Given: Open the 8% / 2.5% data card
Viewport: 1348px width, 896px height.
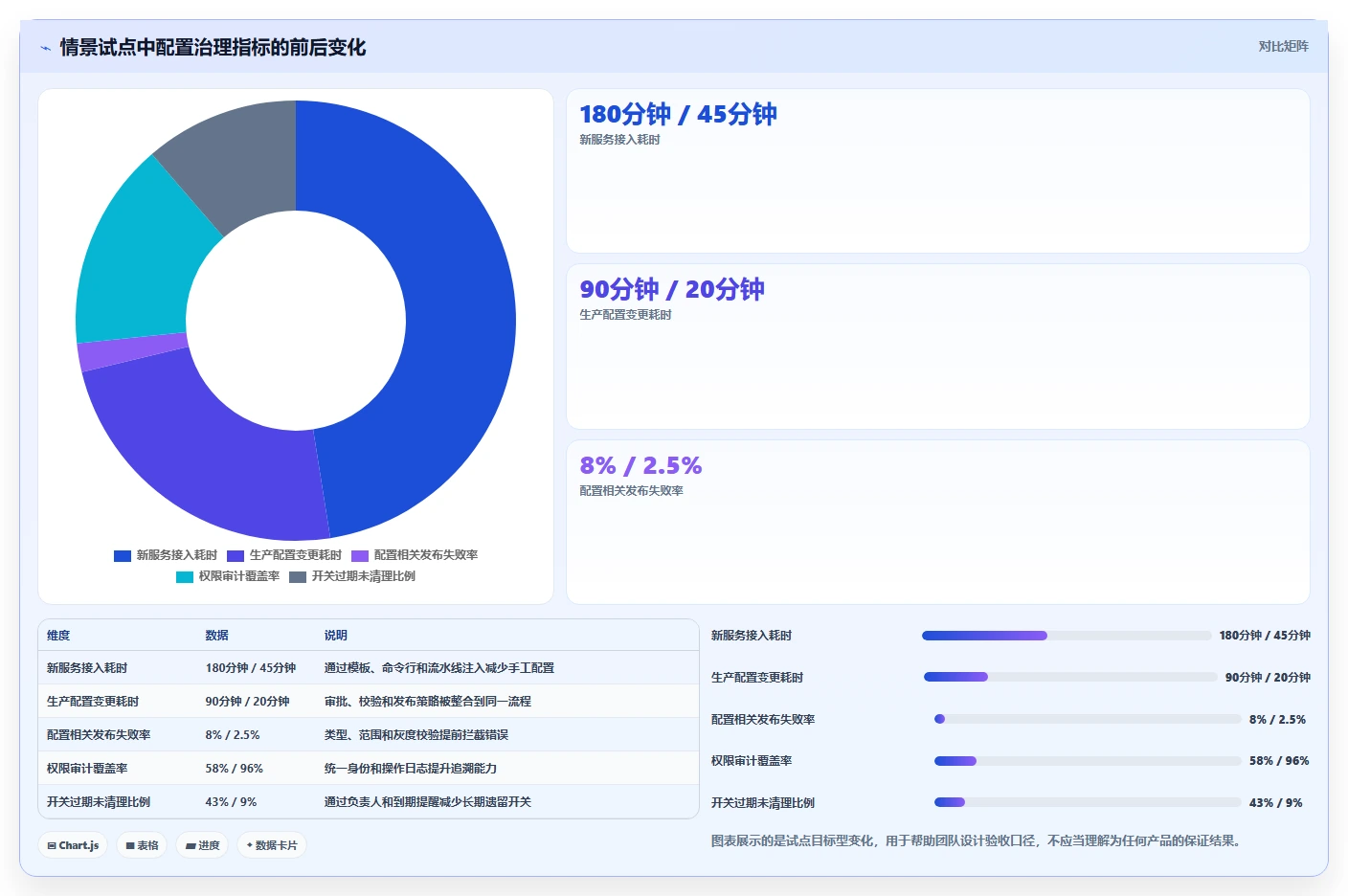Looking at the screenshot, I should click(938, 522).
